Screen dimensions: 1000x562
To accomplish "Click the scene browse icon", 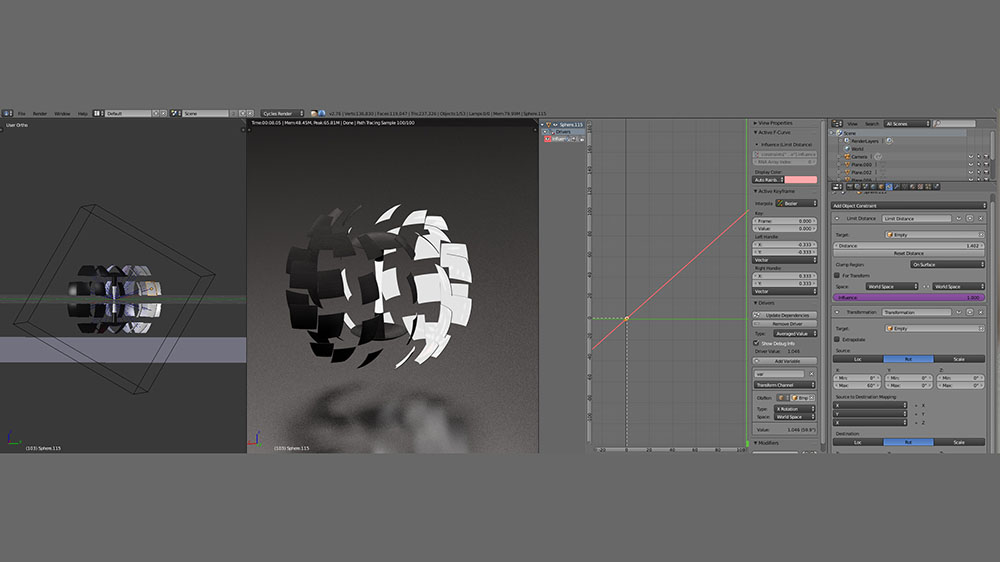I will tap(175, 113).
